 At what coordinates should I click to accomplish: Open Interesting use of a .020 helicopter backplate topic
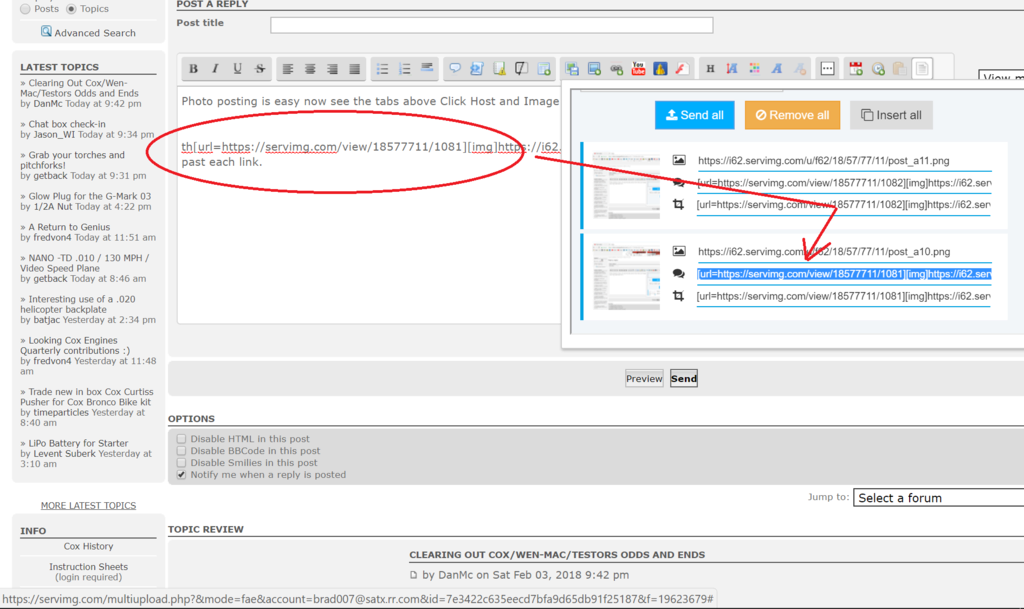pos(78,304)
